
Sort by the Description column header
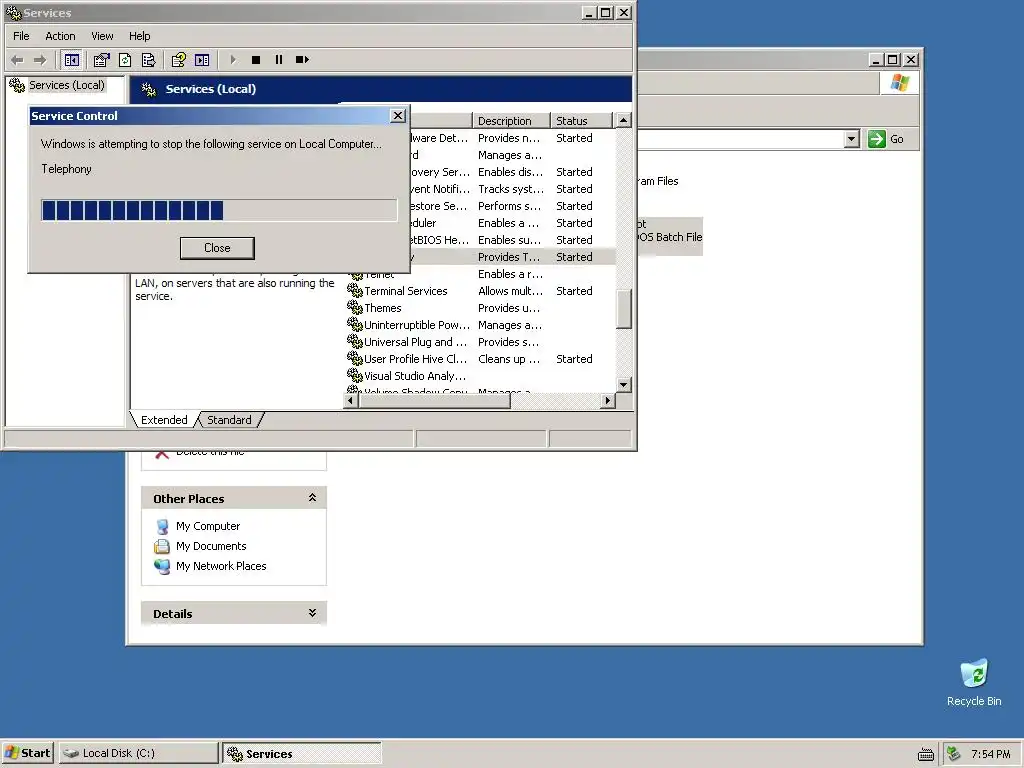pos(511,121)
